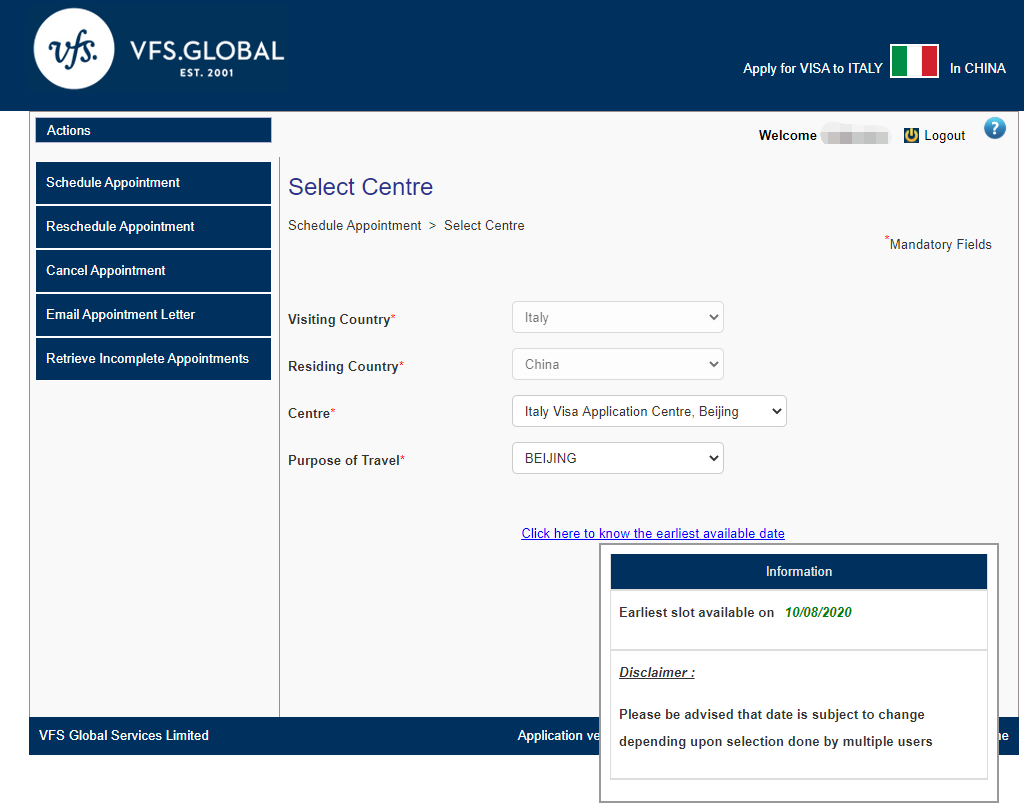The image size is (1024, 806).
Task: Click the In CHINA header text
Action: (x=978, y=68)
